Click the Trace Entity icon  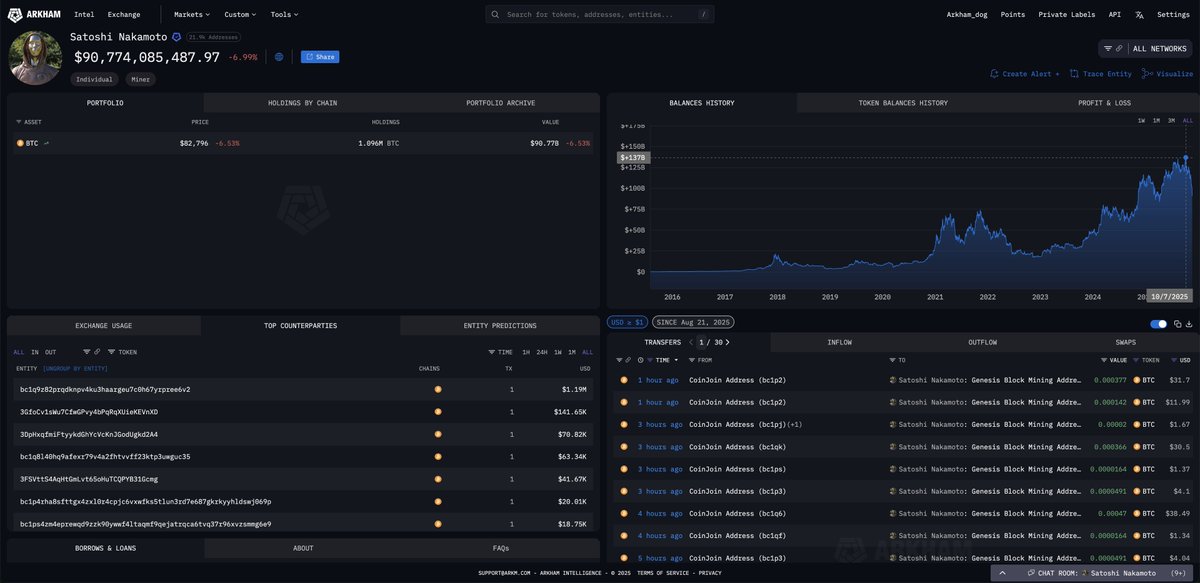[1074, 74]
